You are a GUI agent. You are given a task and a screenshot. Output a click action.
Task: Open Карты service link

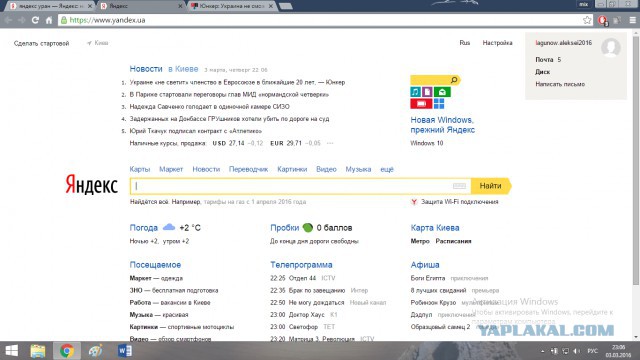tap(140, 169)
